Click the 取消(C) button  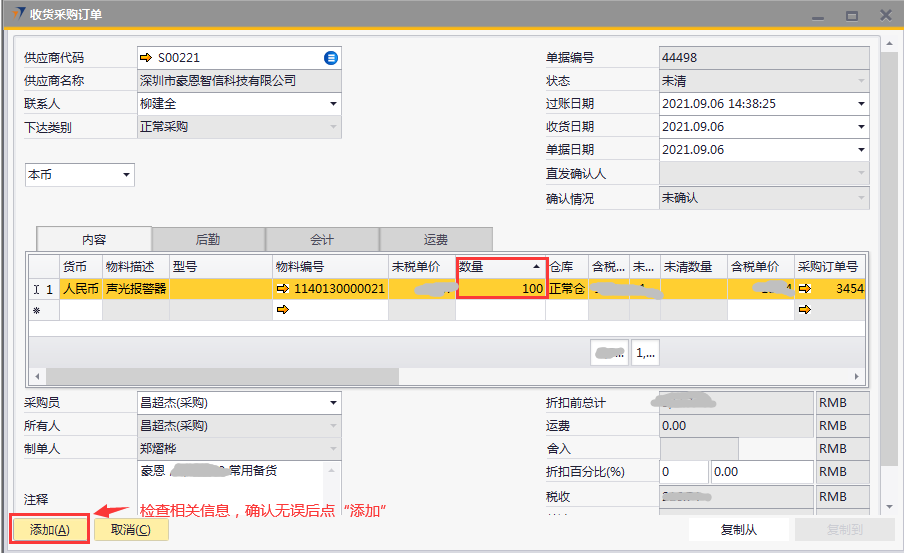[131, 529]
